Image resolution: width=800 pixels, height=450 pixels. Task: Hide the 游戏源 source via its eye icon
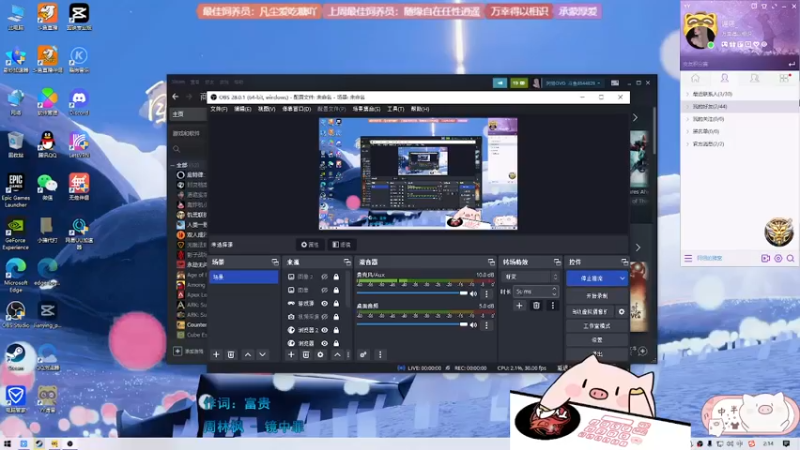coord(324,303)
